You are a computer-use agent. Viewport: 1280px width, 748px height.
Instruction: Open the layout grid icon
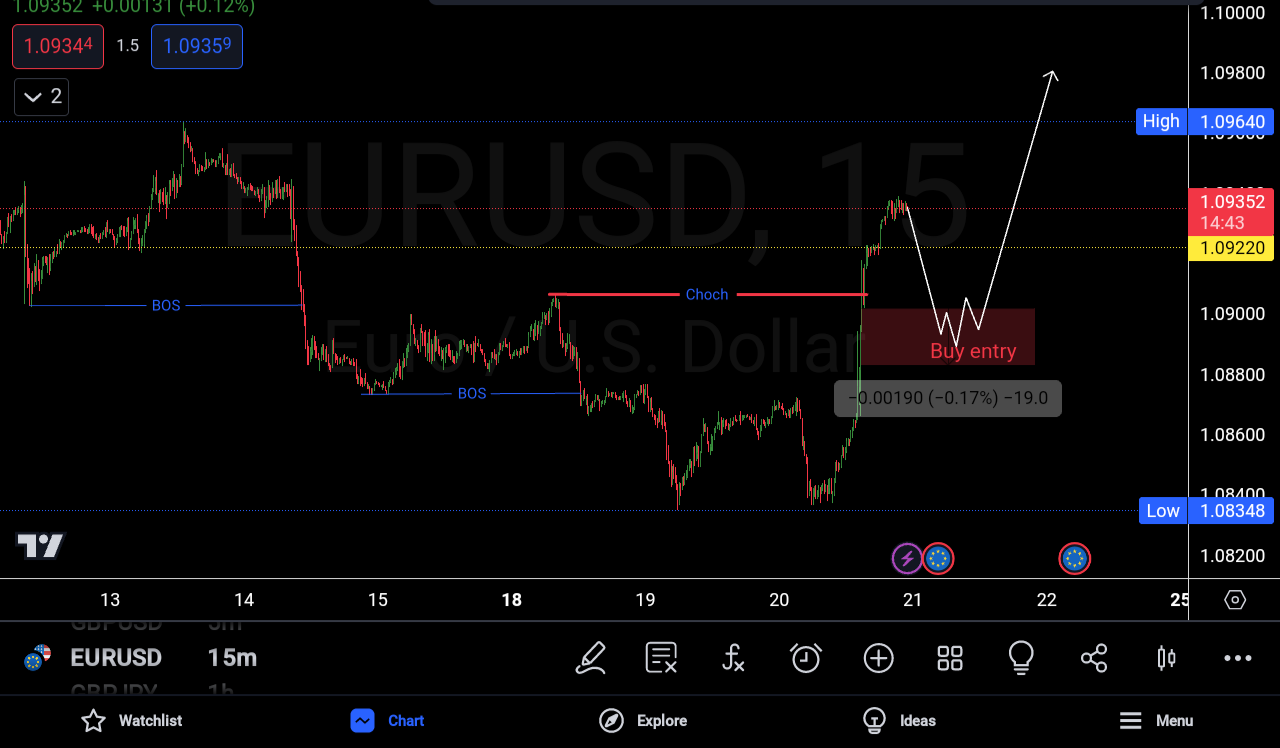949,658
